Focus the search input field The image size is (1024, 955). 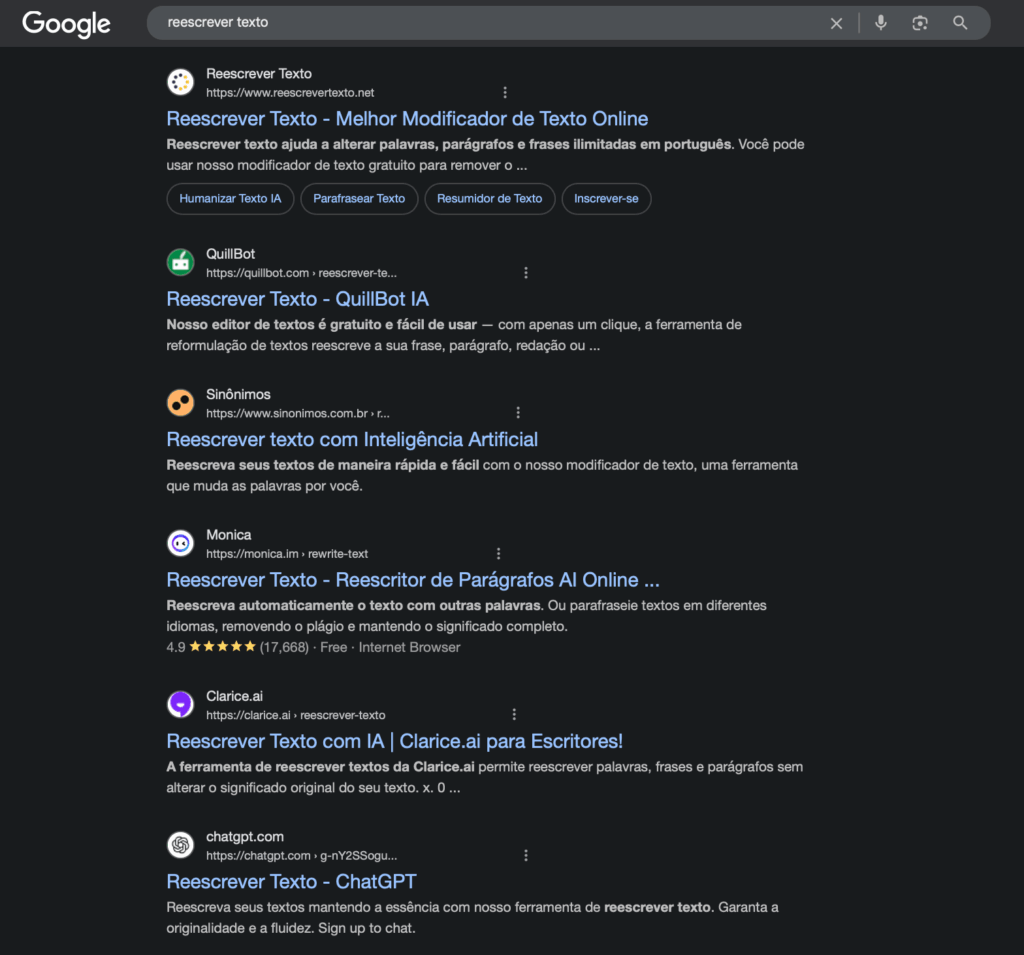(x=480, y=23)
